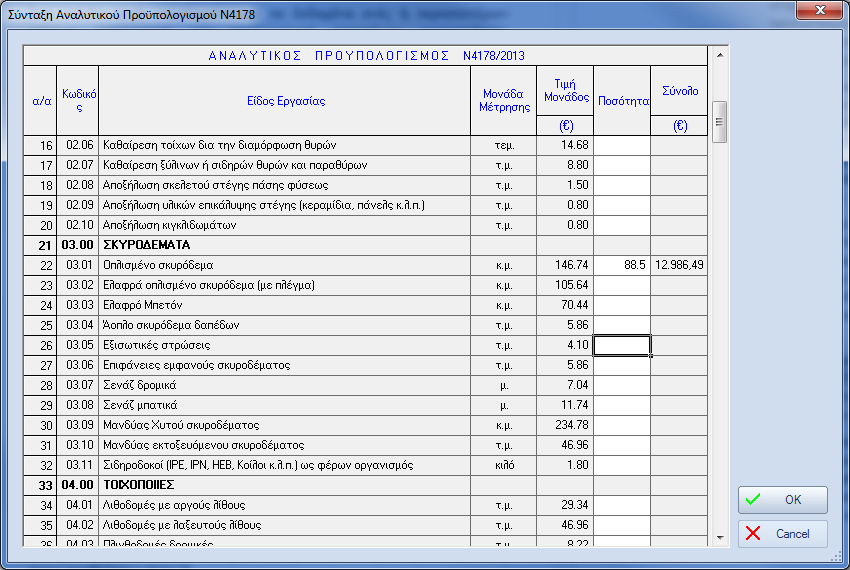Click the unit price 234.78 cell

point(565,426)
